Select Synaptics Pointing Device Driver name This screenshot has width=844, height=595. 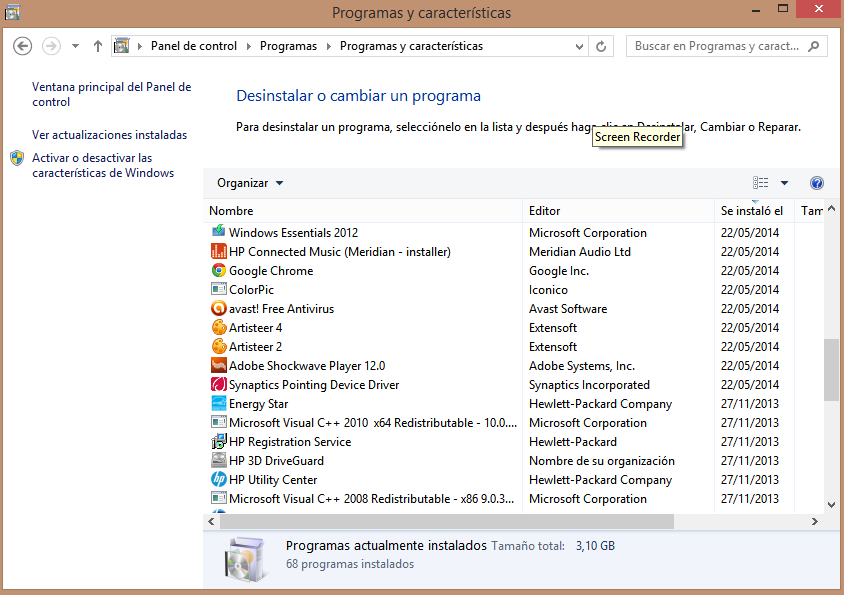coord(314,385)
